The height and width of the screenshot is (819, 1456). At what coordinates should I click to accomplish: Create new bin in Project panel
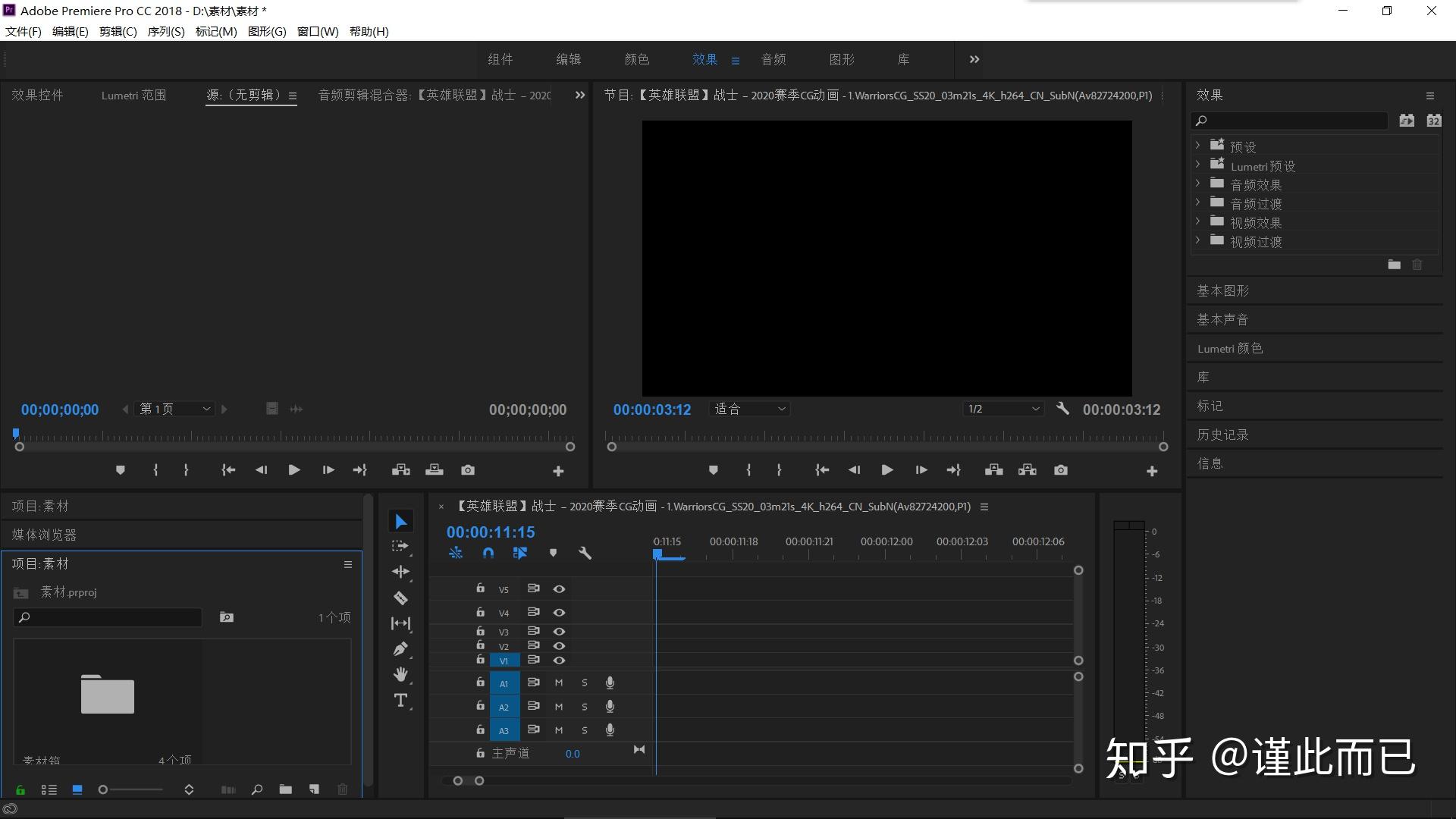tap(285, 789)
